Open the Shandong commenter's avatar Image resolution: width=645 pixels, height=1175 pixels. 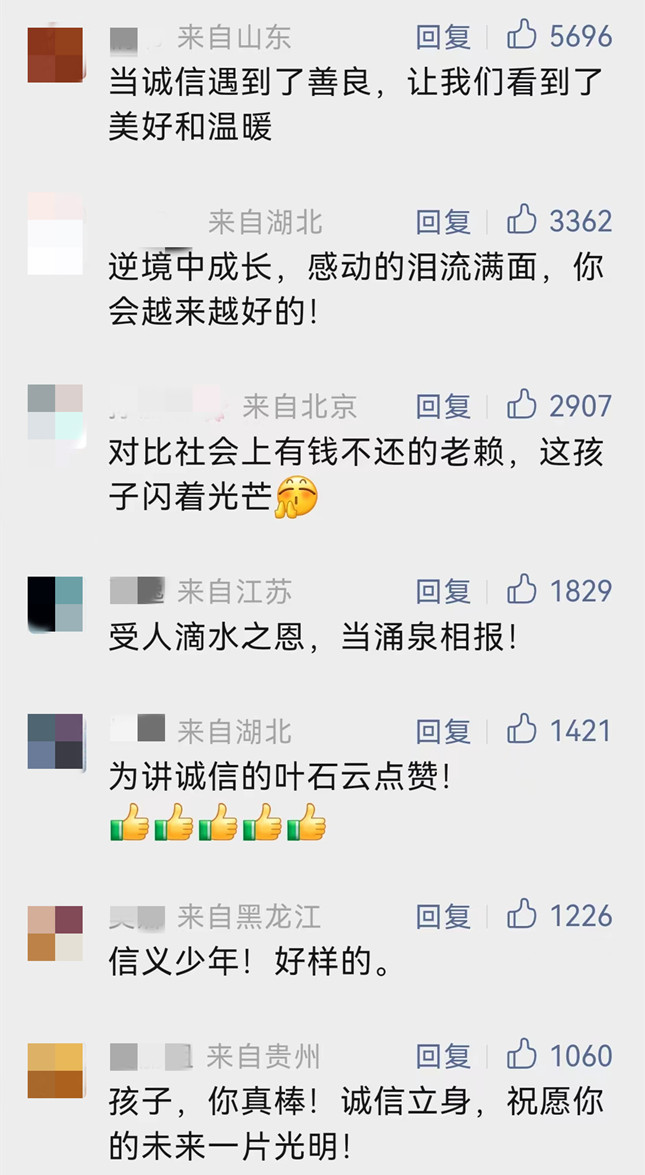(55, 54)
